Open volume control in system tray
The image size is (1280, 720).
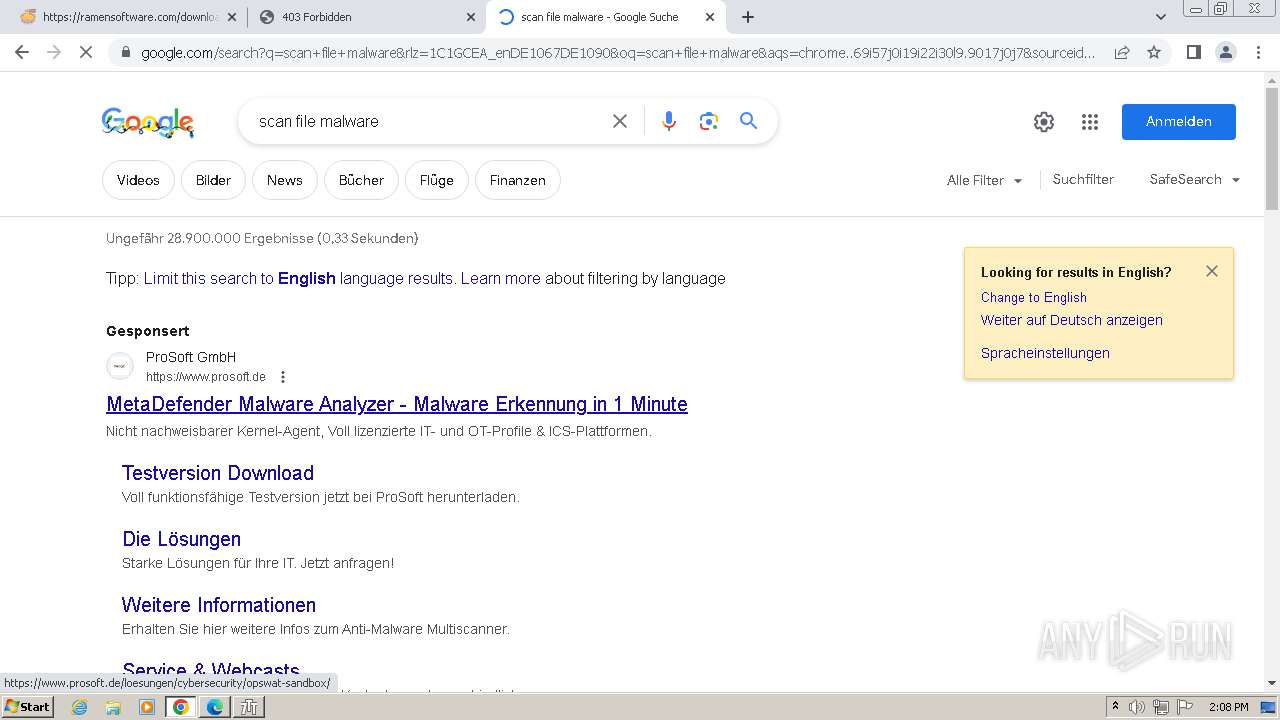pyautogui.click(x=1137, y=707)
